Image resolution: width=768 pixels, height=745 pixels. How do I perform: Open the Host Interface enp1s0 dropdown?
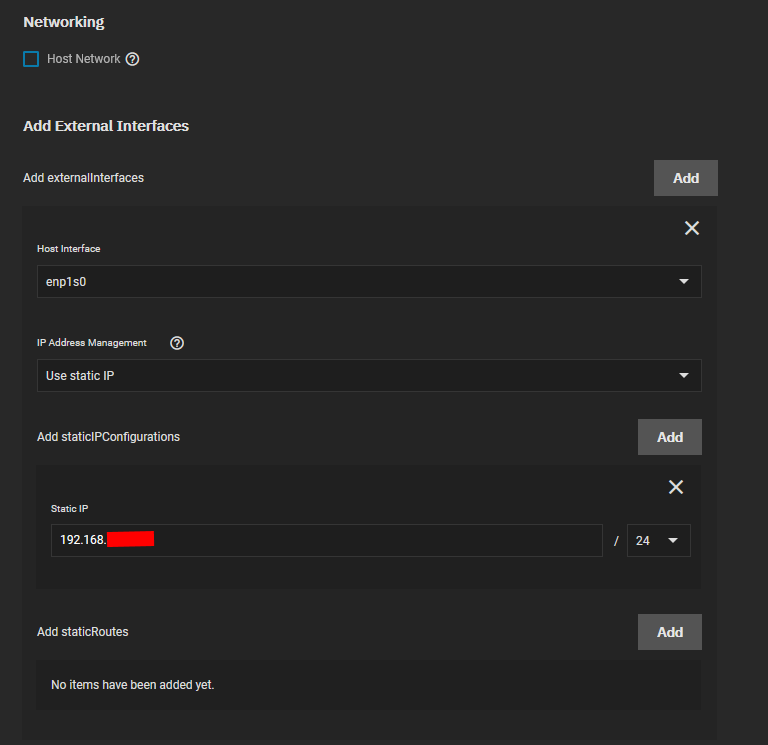[x=369, y=282]
